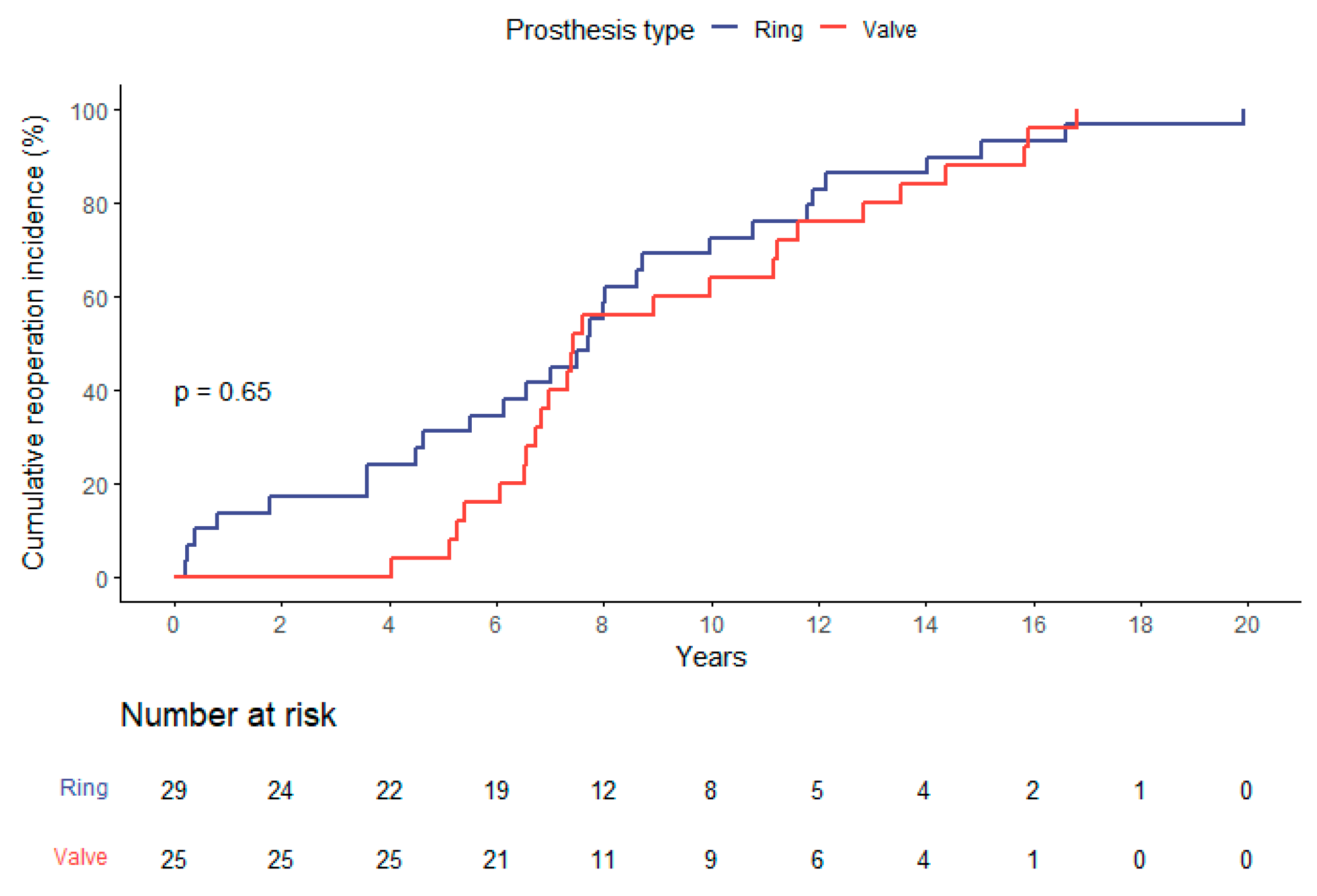The width and height of the screenshot is (1317, 896).
Task: Click the Cumulative reoperation incidence y-axis title
Action: click(33, 342)
